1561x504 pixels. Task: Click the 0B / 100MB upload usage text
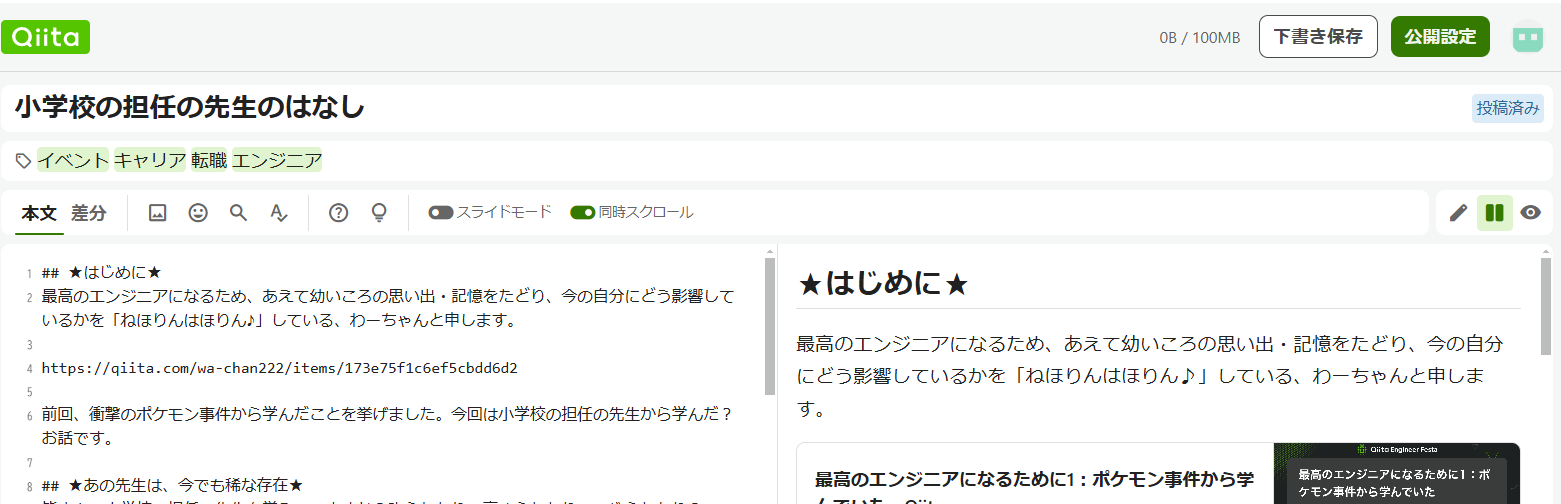click(x=1199, y=38)
